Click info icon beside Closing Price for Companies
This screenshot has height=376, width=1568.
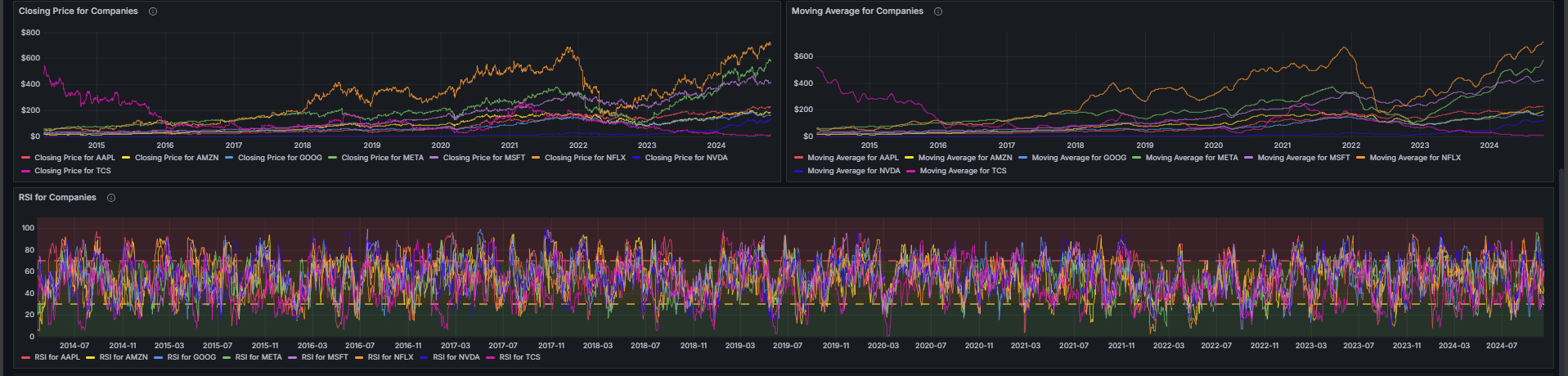[x=153, y=11]
